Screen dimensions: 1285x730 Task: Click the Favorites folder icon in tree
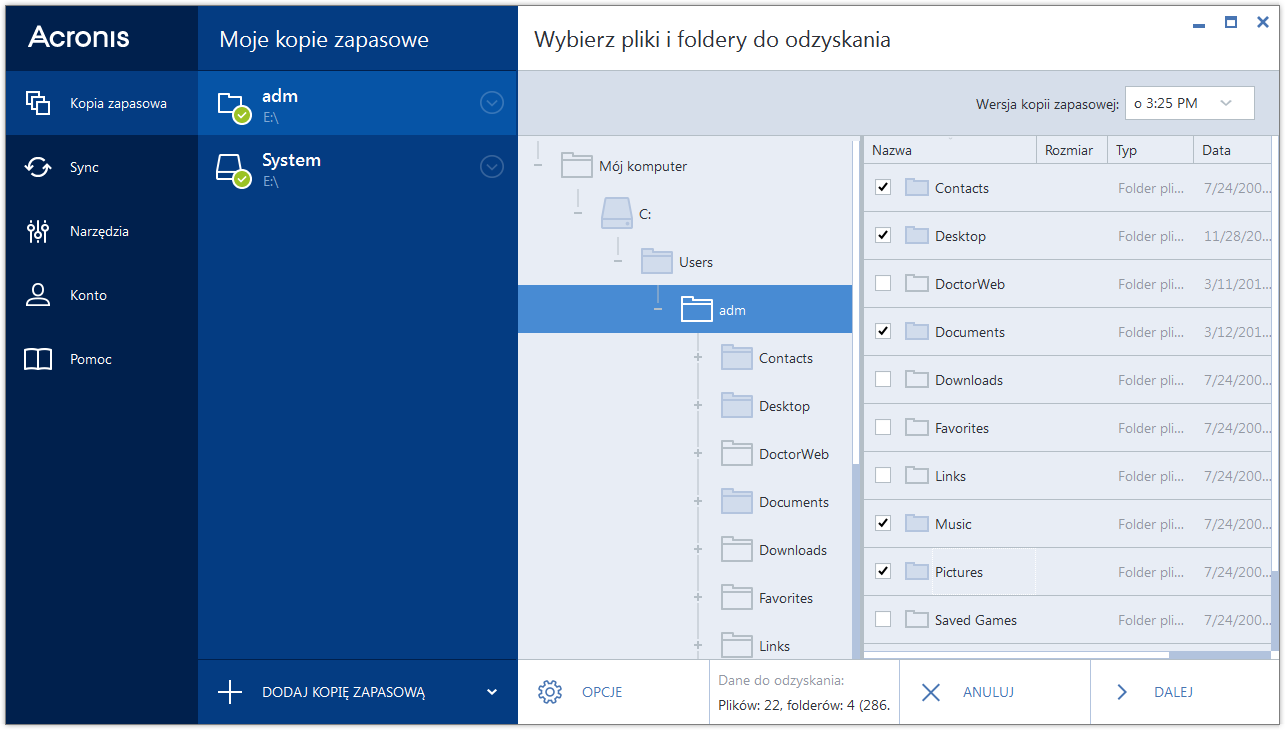pyautogui.click(x=737, y=597)
